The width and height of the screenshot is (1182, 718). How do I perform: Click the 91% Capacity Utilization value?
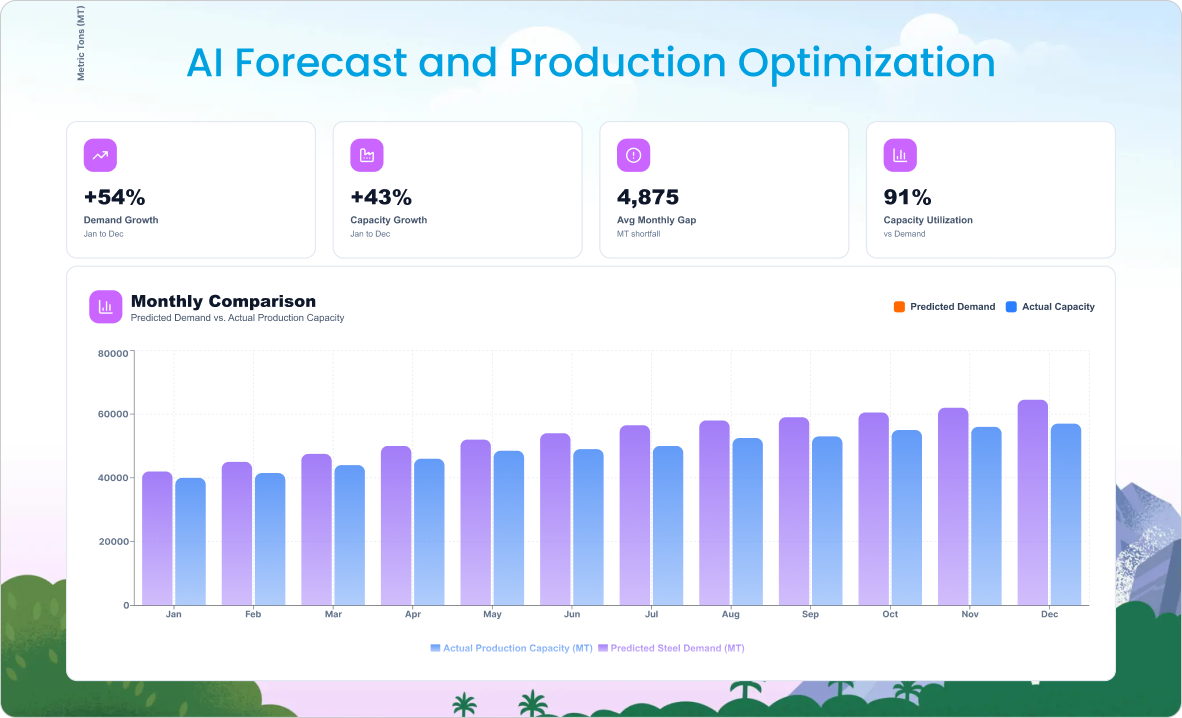(907, 197)
